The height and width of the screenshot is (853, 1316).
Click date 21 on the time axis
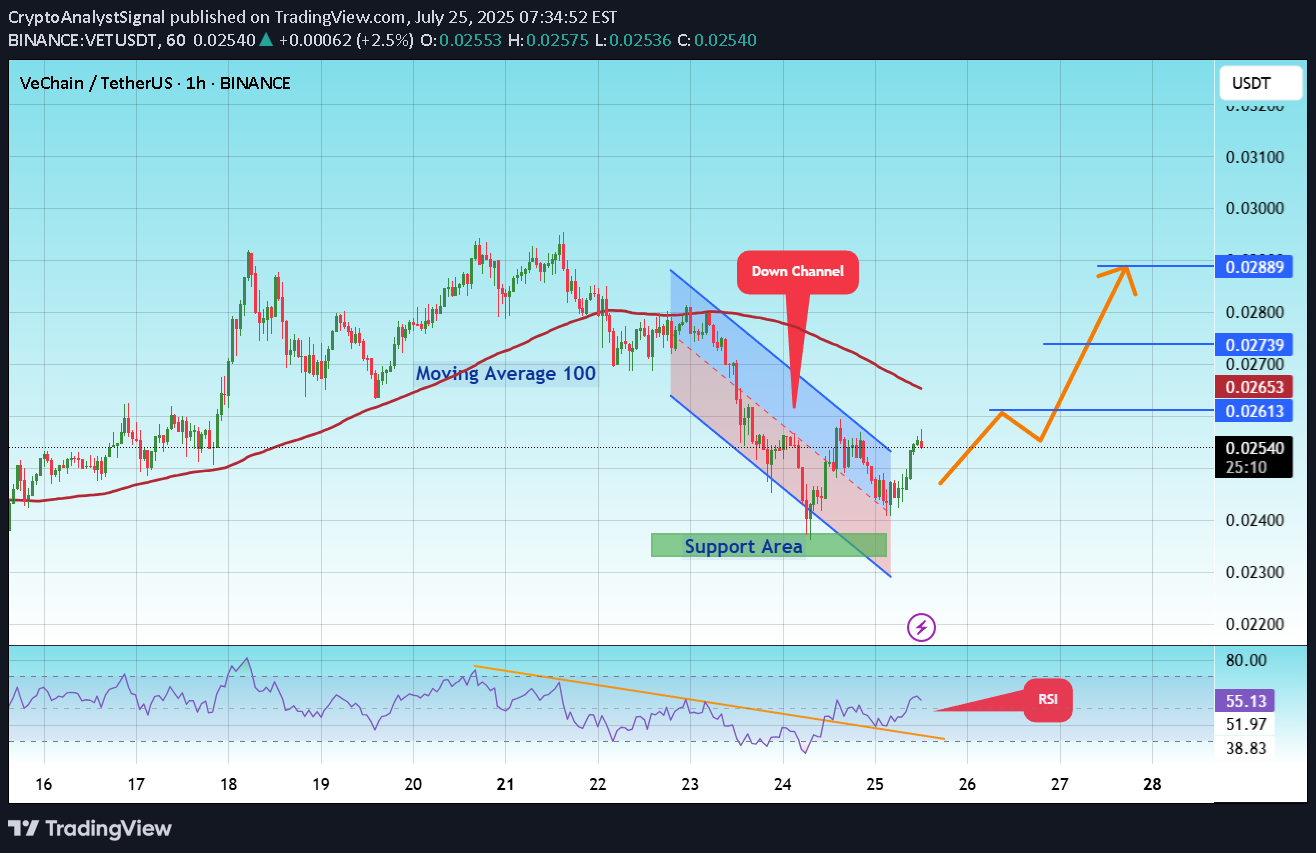tap(505, 784)
